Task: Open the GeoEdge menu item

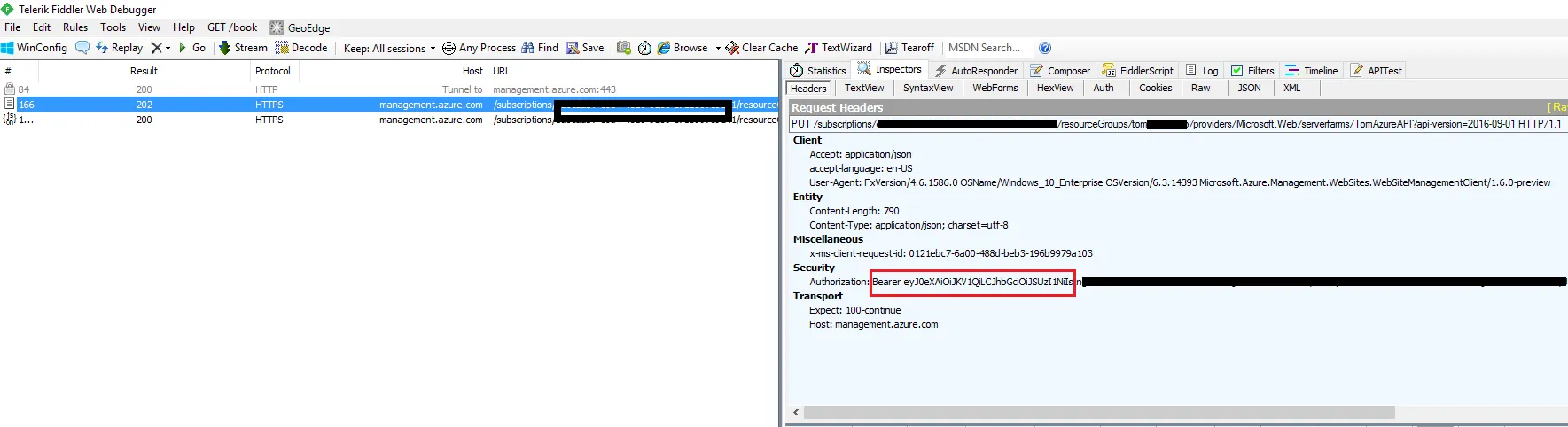Action: click(x=300, y=27)
